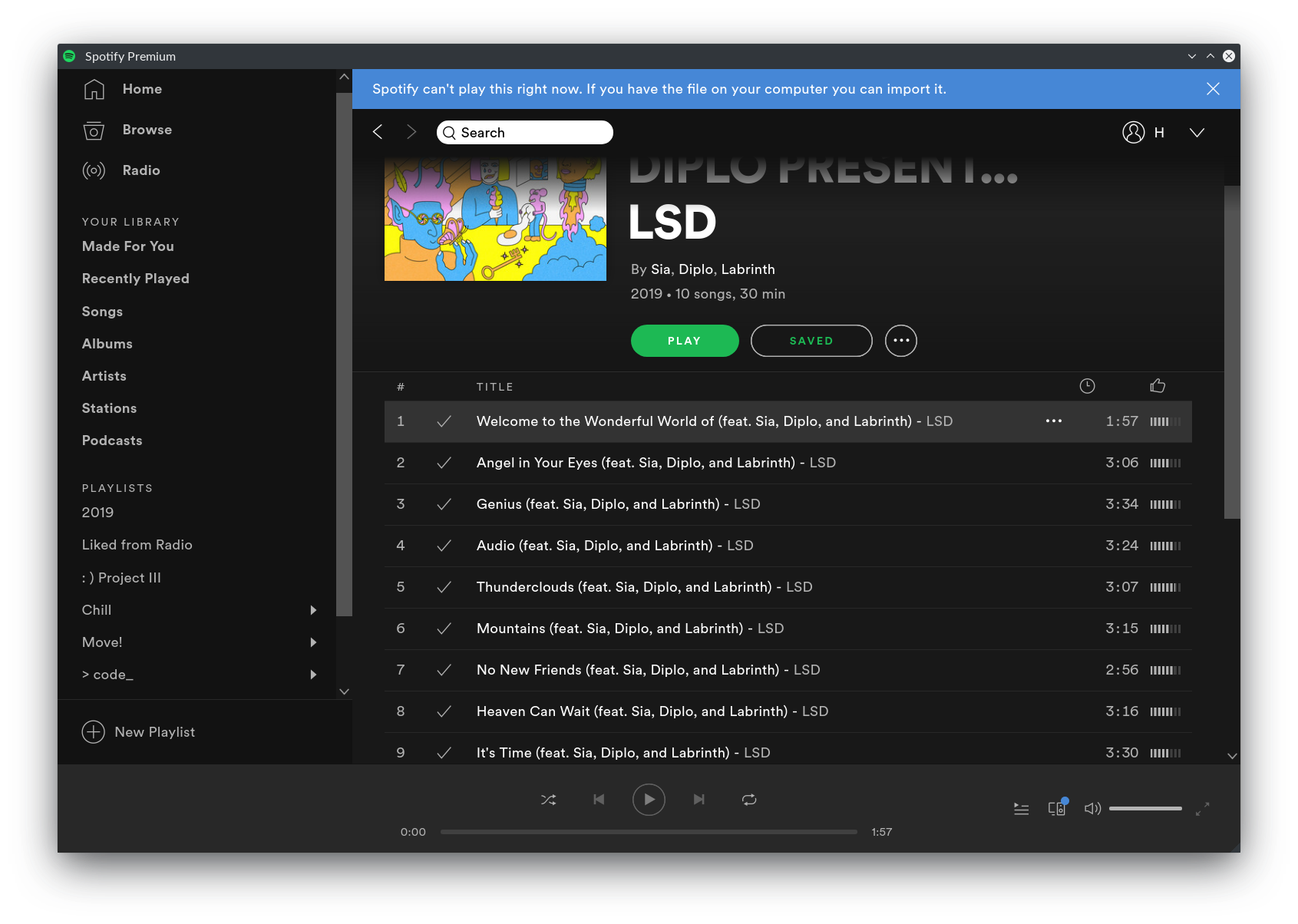Screen dimensions: 1298x924
Task: Click the track list scroll-down arrow
Action: pyautogui.click(x=1232, y=756)
